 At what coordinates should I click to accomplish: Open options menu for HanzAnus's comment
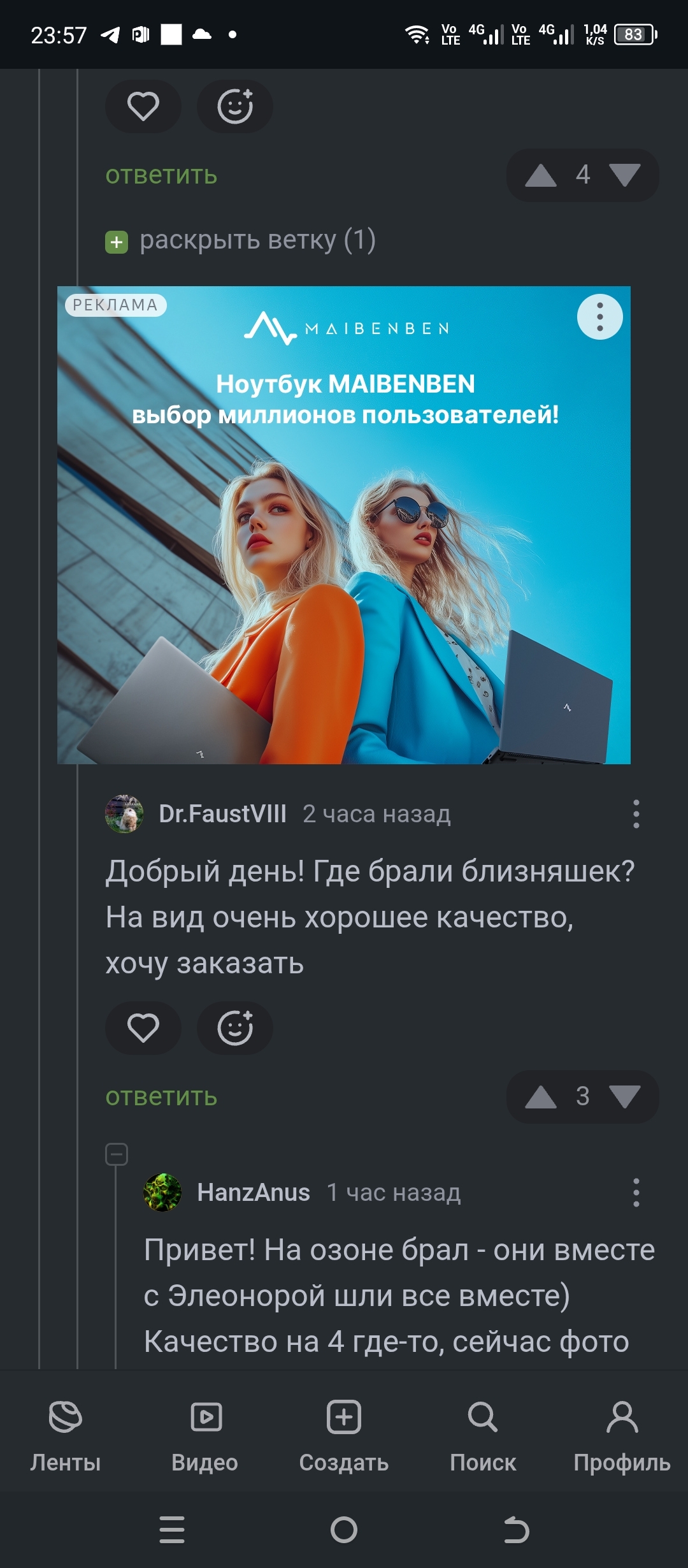[636, 1193]
